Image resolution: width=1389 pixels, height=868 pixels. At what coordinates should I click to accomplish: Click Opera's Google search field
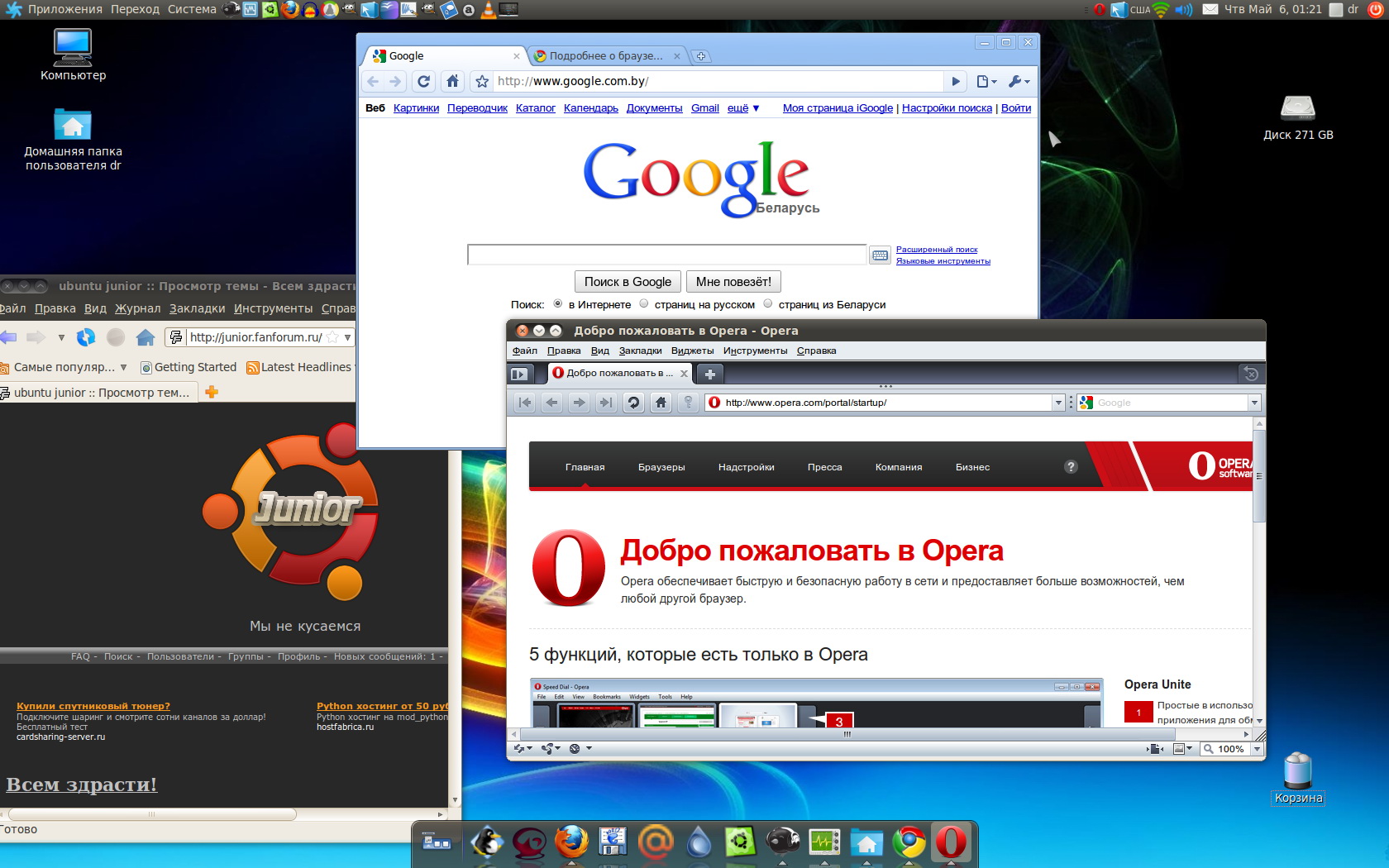pos(1171,403)
